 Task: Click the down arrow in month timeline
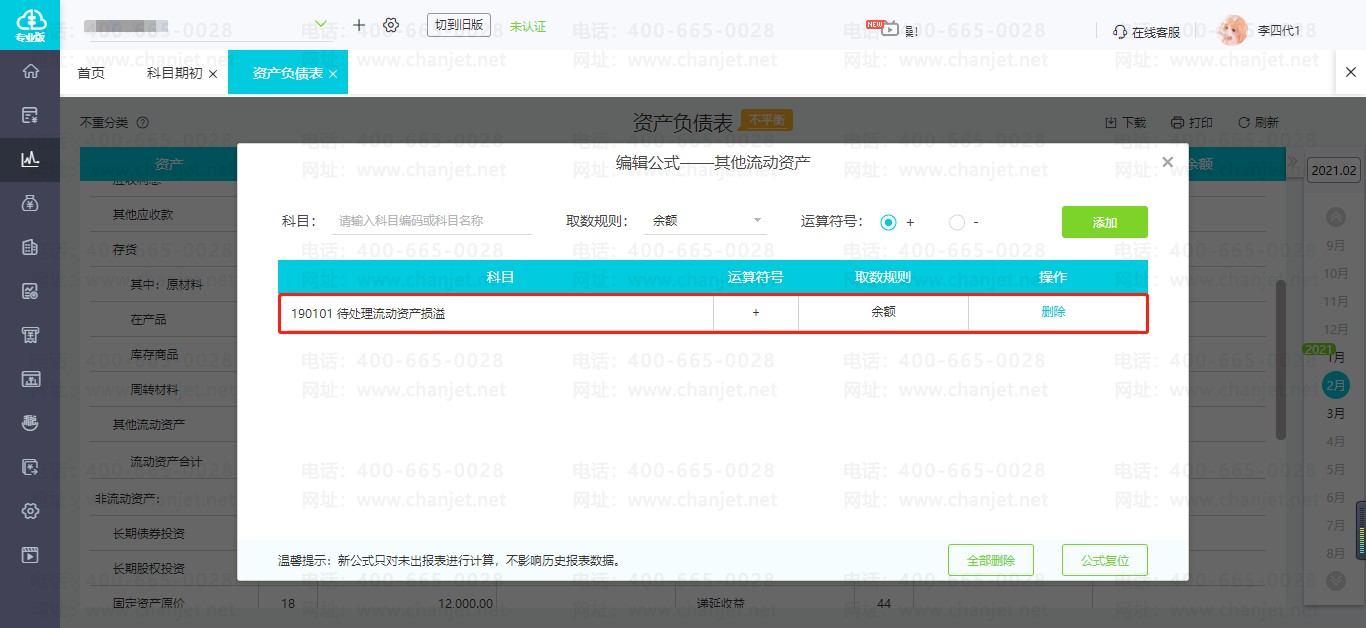[1335, 580]
